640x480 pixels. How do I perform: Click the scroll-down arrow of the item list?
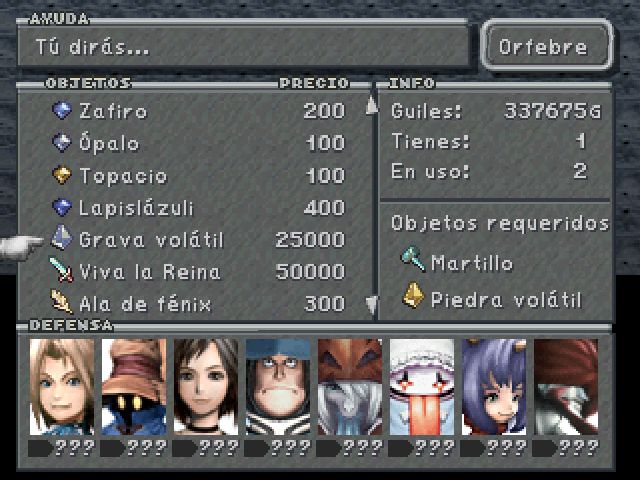click(x=371, y=305)
